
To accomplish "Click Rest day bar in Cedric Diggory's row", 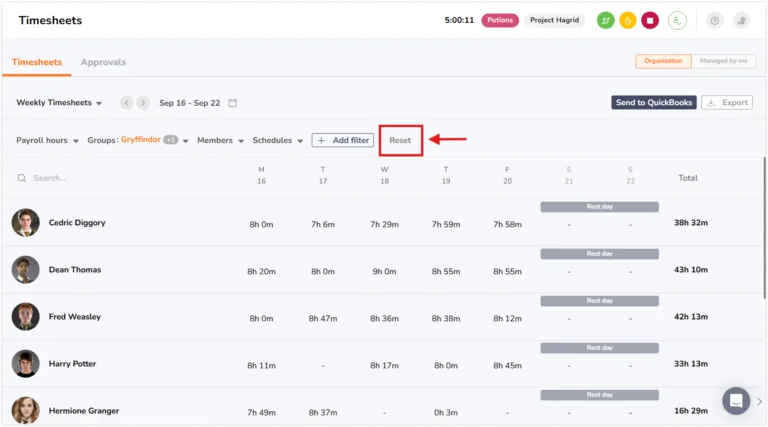I will click(x=600, y=207).
